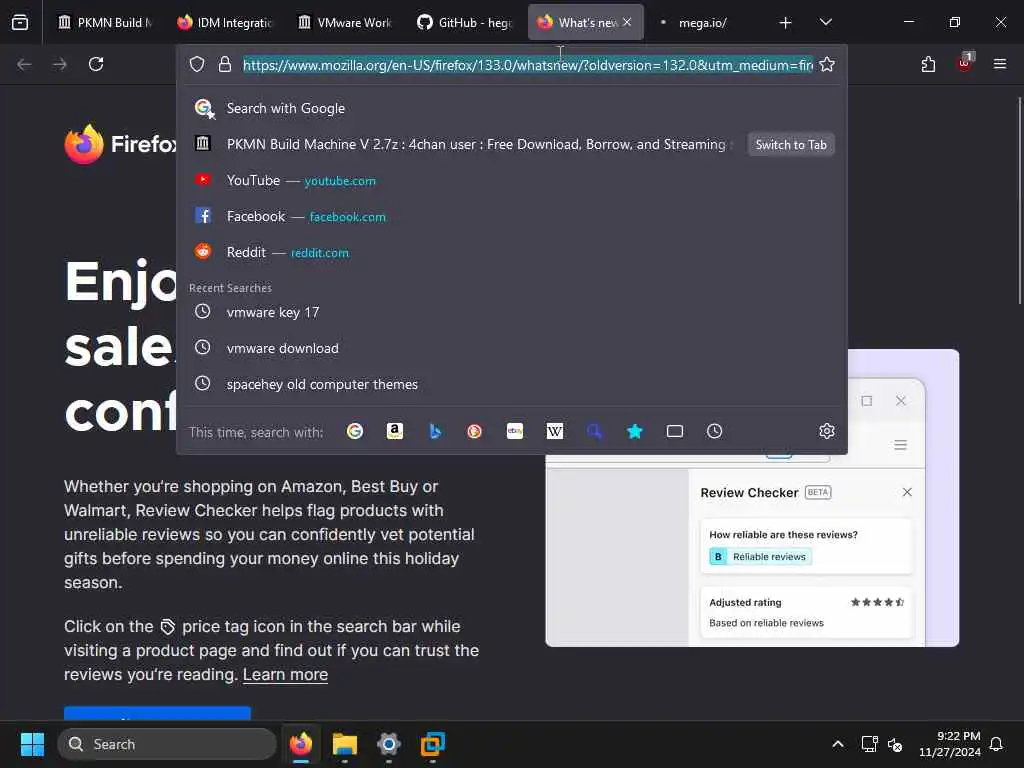
Task: Close the What's new tab
Action: point(627,22)
